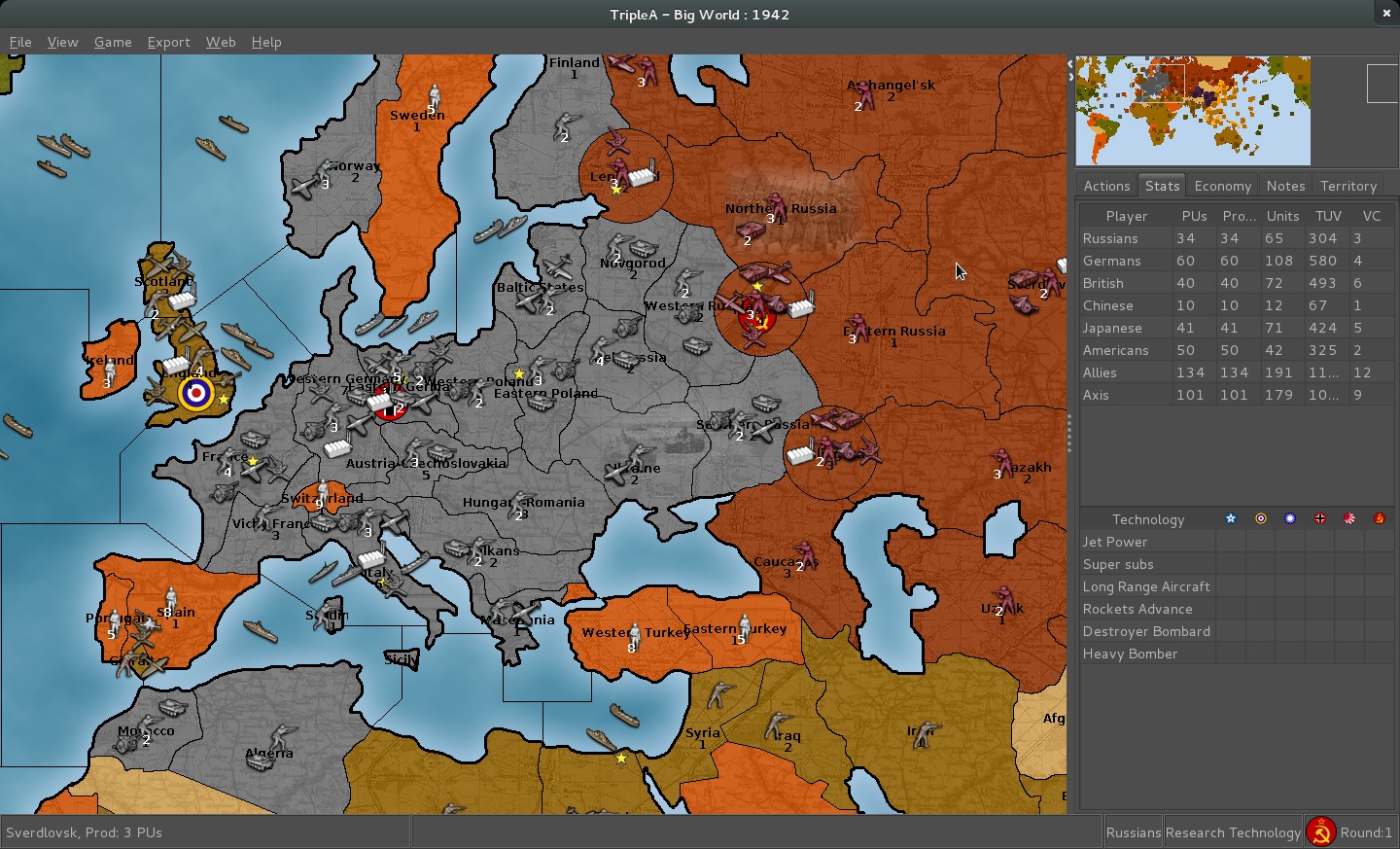
Task: Select the Japanese row in stats table
Action: [1237, 328]
